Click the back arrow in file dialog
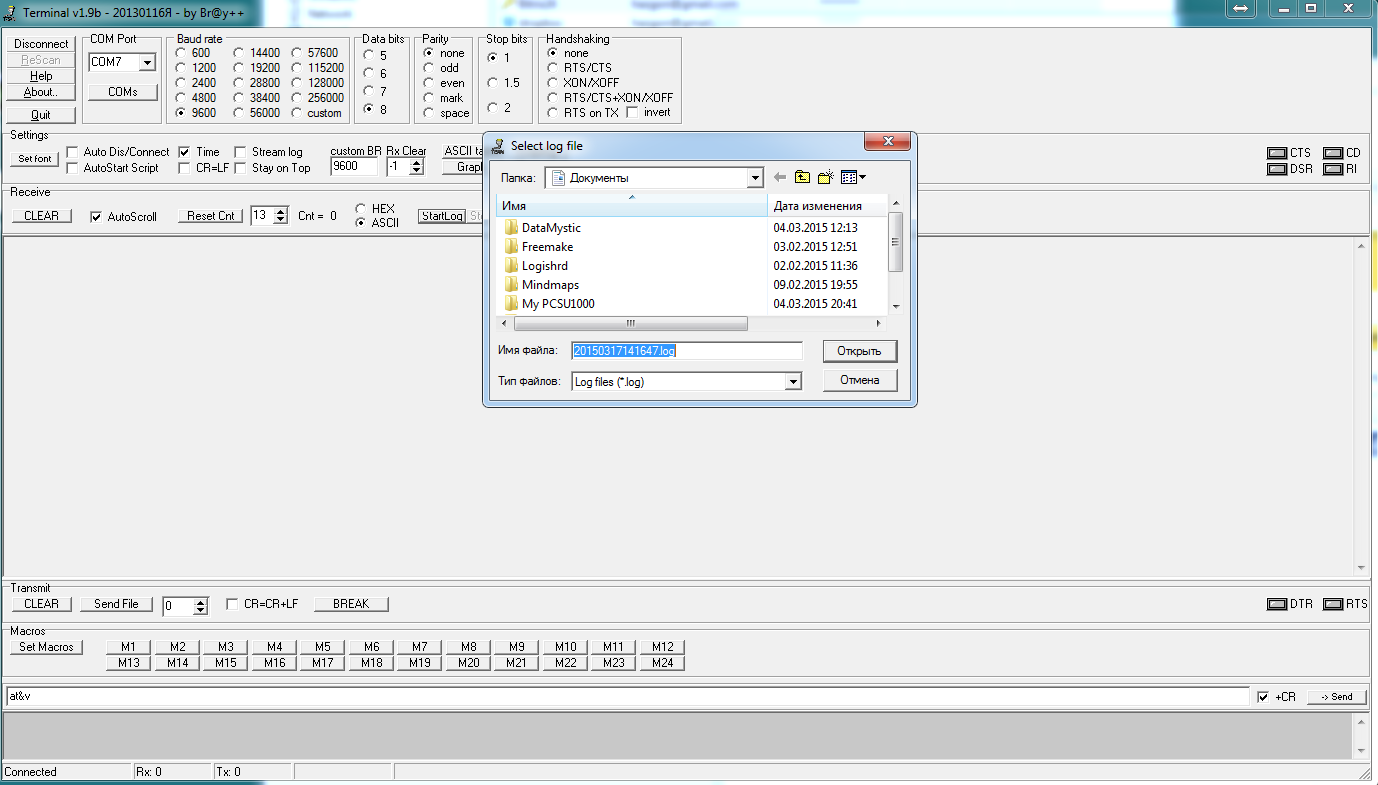Screen dimensions: 1378x785 (780, 178)
